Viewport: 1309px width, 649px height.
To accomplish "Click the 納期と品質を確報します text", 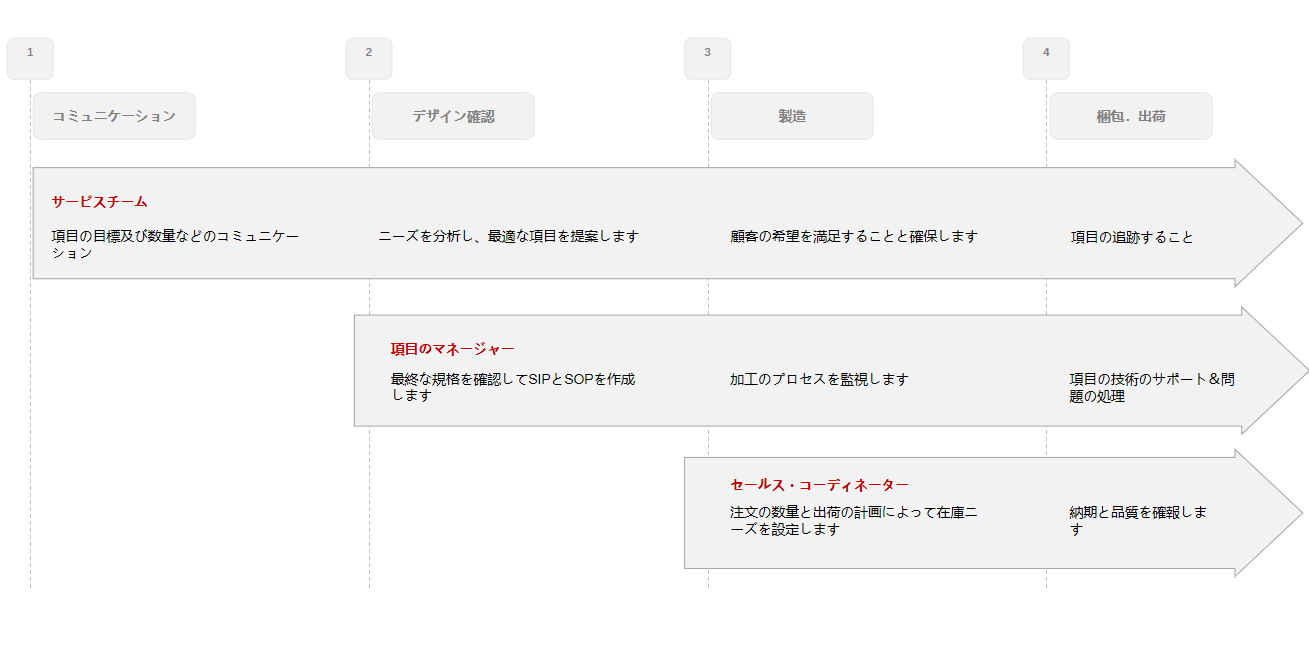I will [x=1137, y=520].
